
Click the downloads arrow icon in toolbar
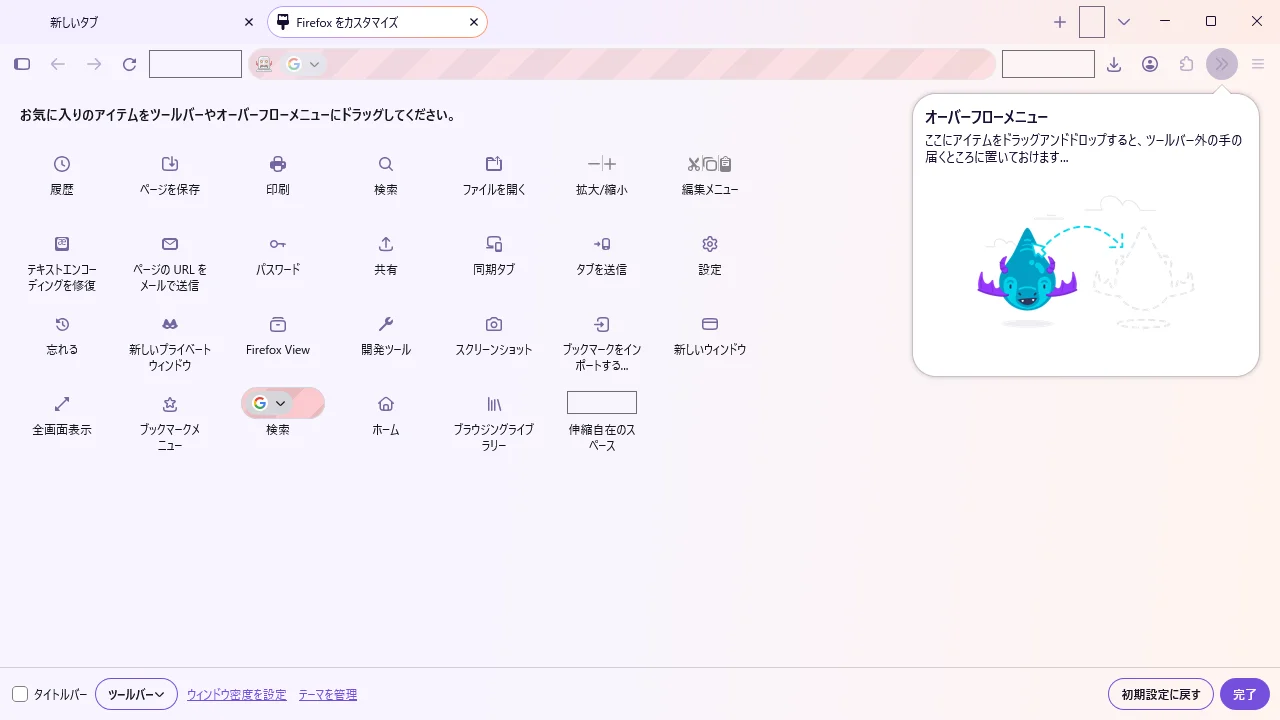(x=1114, y=64)
